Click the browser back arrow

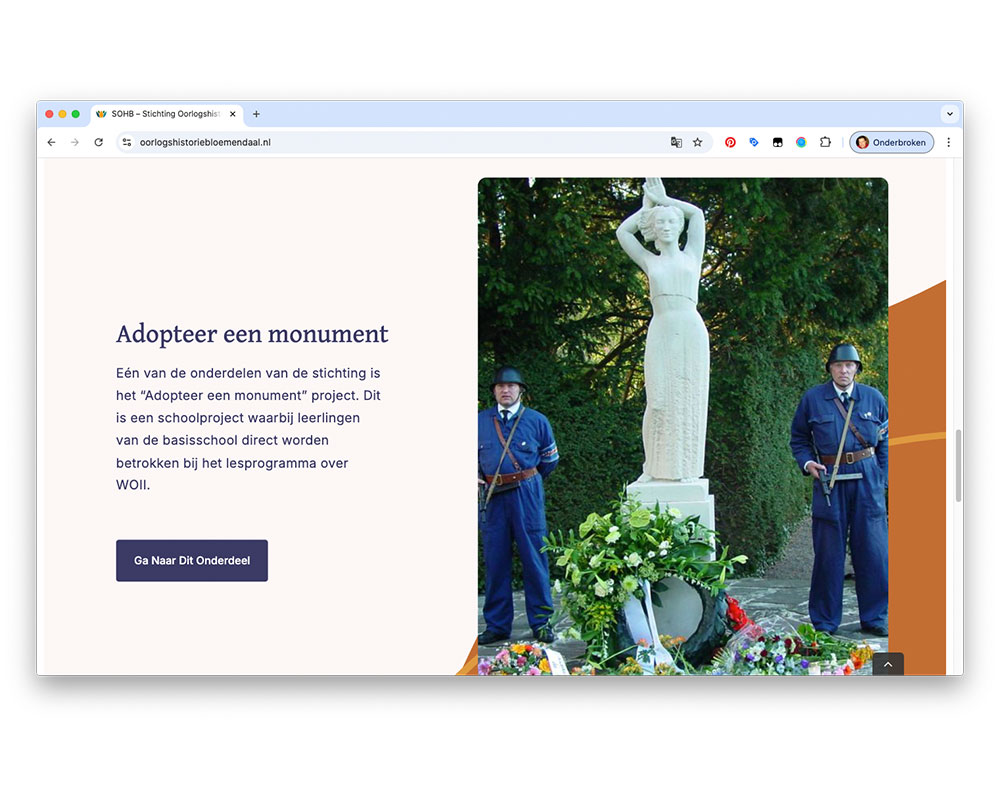coord(52,142)
